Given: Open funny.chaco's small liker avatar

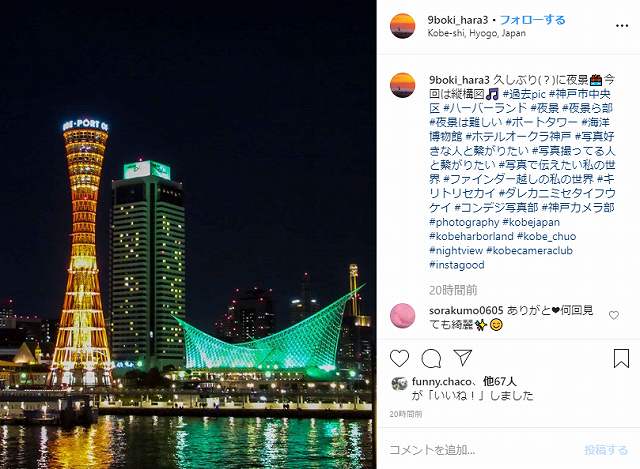Looking at the screenshot, I should (399, 383).
